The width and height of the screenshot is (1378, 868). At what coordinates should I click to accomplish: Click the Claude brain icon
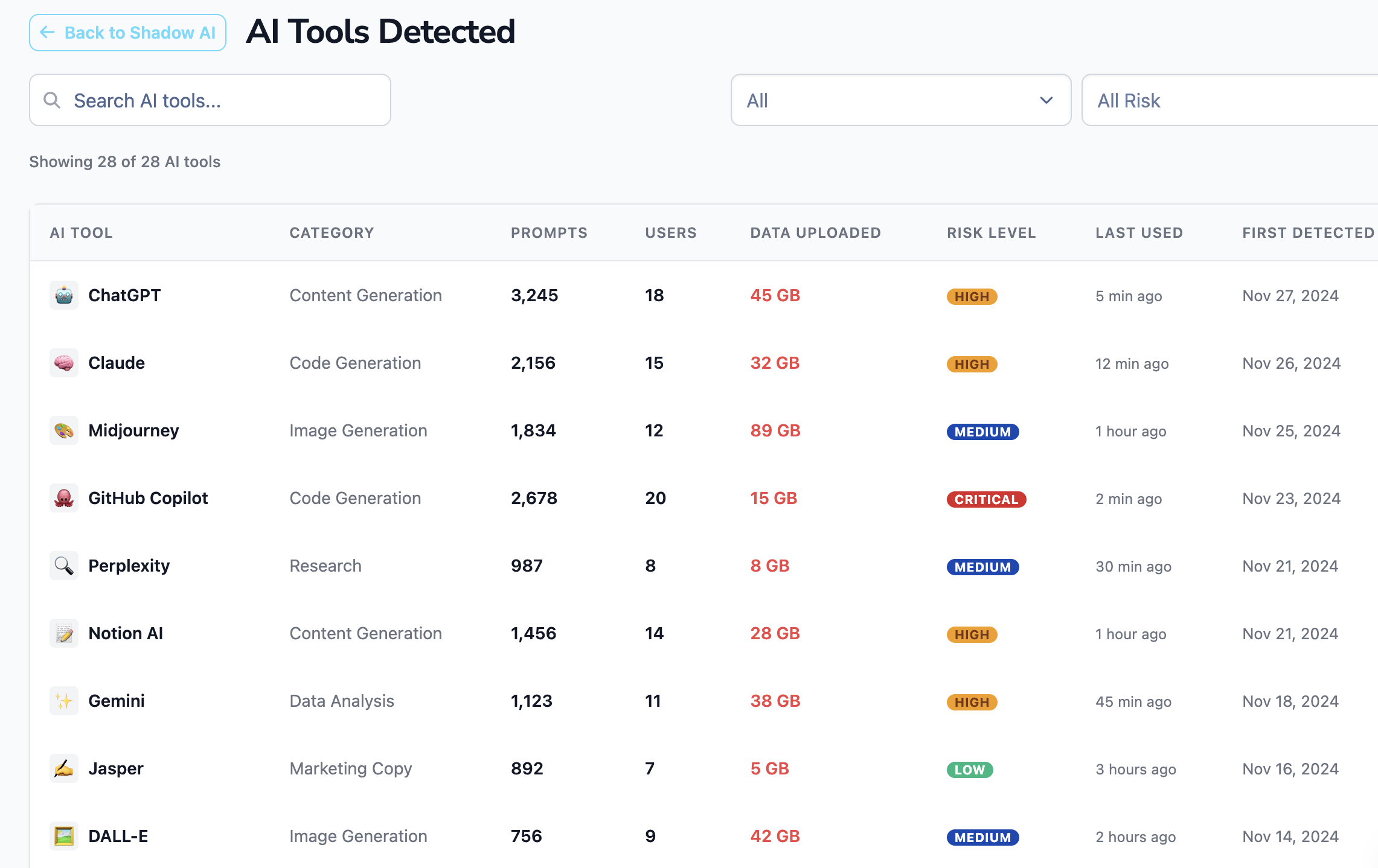[x=64, y=363]
